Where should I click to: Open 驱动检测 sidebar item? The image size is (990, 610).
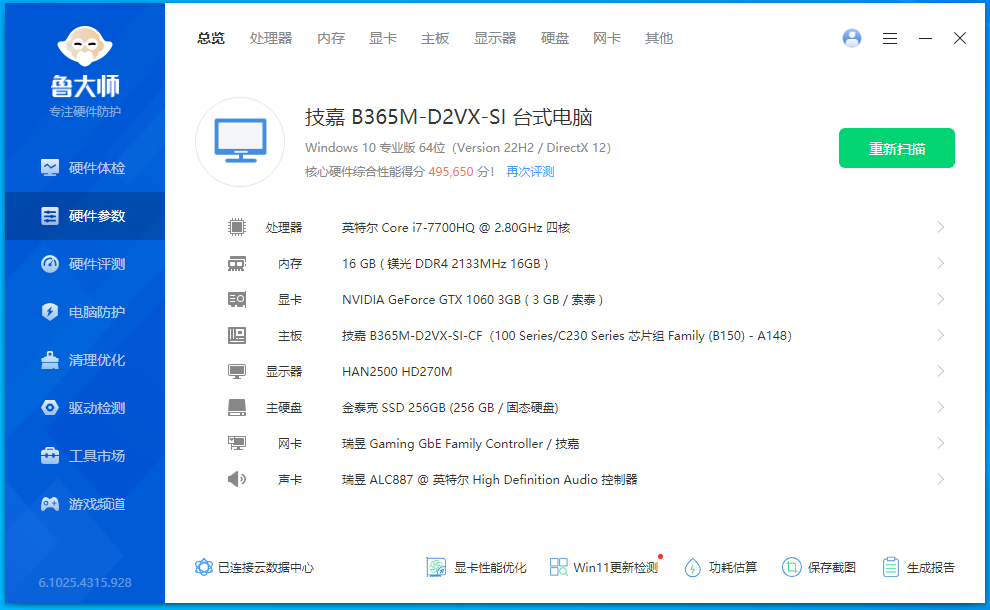84,408
